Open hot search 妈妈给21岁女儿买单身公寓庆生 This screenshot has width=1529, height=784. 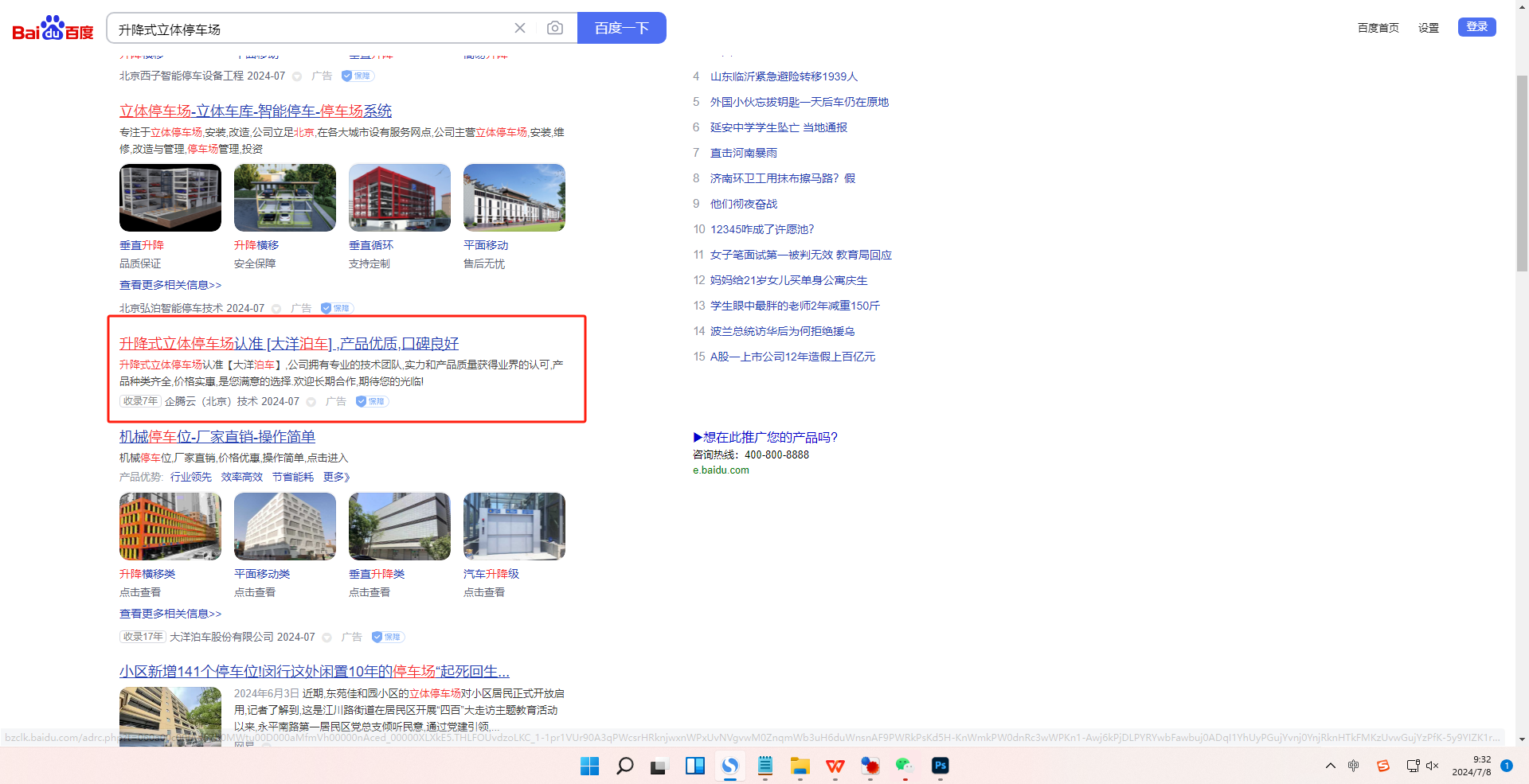(789, 280)
